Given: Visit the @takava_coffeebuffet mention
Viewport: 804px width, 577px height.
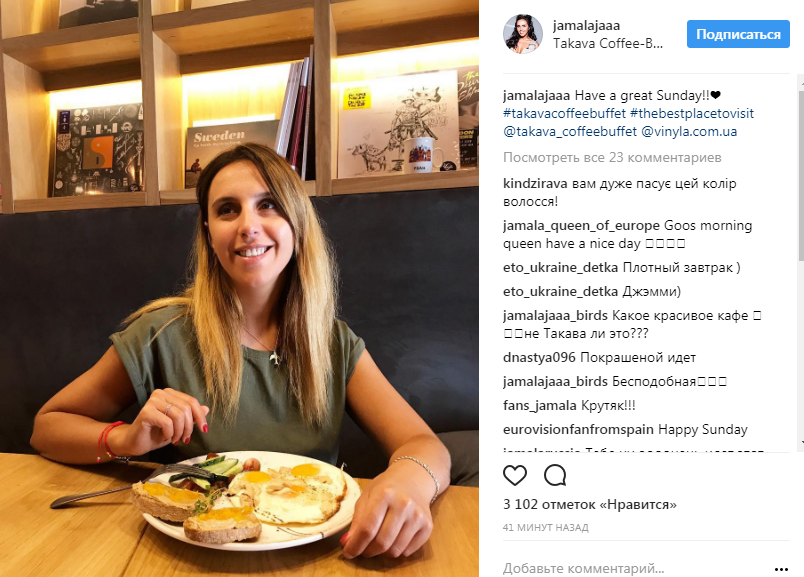Looking at the screenshot, I should tap(570, 131).
